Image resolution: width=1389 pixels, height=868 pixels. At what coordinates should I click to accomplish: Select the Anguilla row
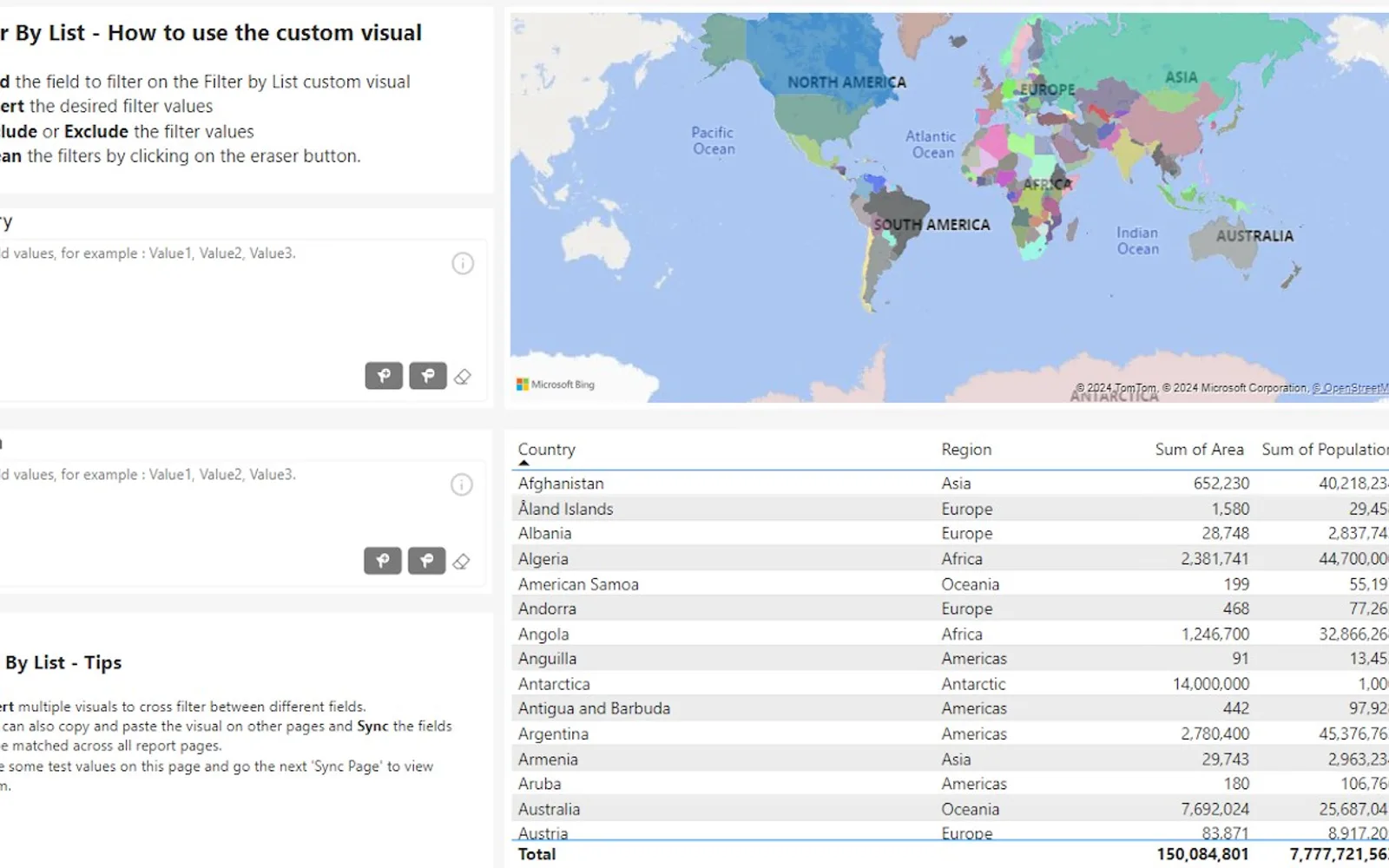(x=951, y=659)
